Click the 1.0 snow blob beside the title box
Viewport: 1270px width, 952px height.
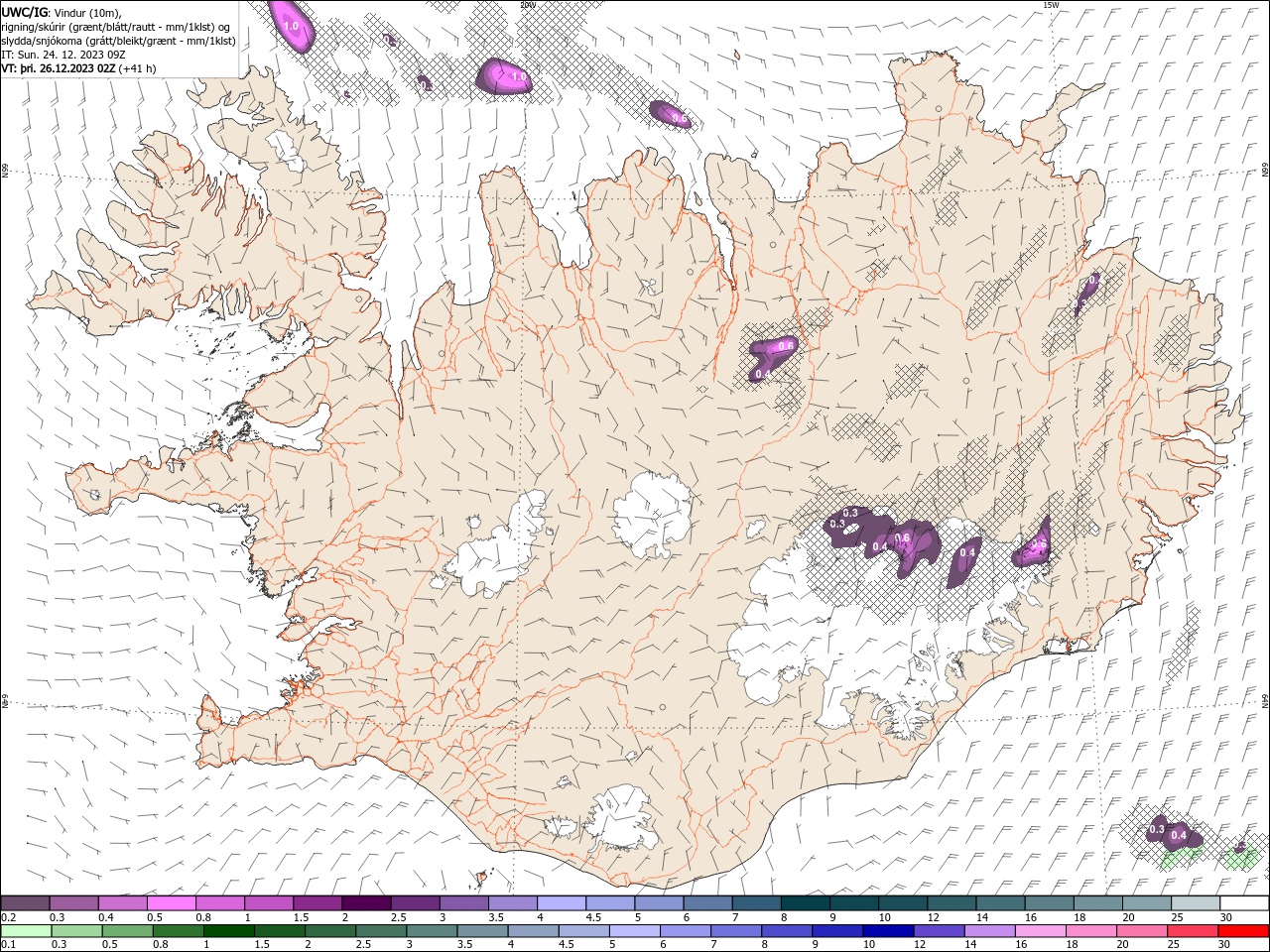(292, 26)
